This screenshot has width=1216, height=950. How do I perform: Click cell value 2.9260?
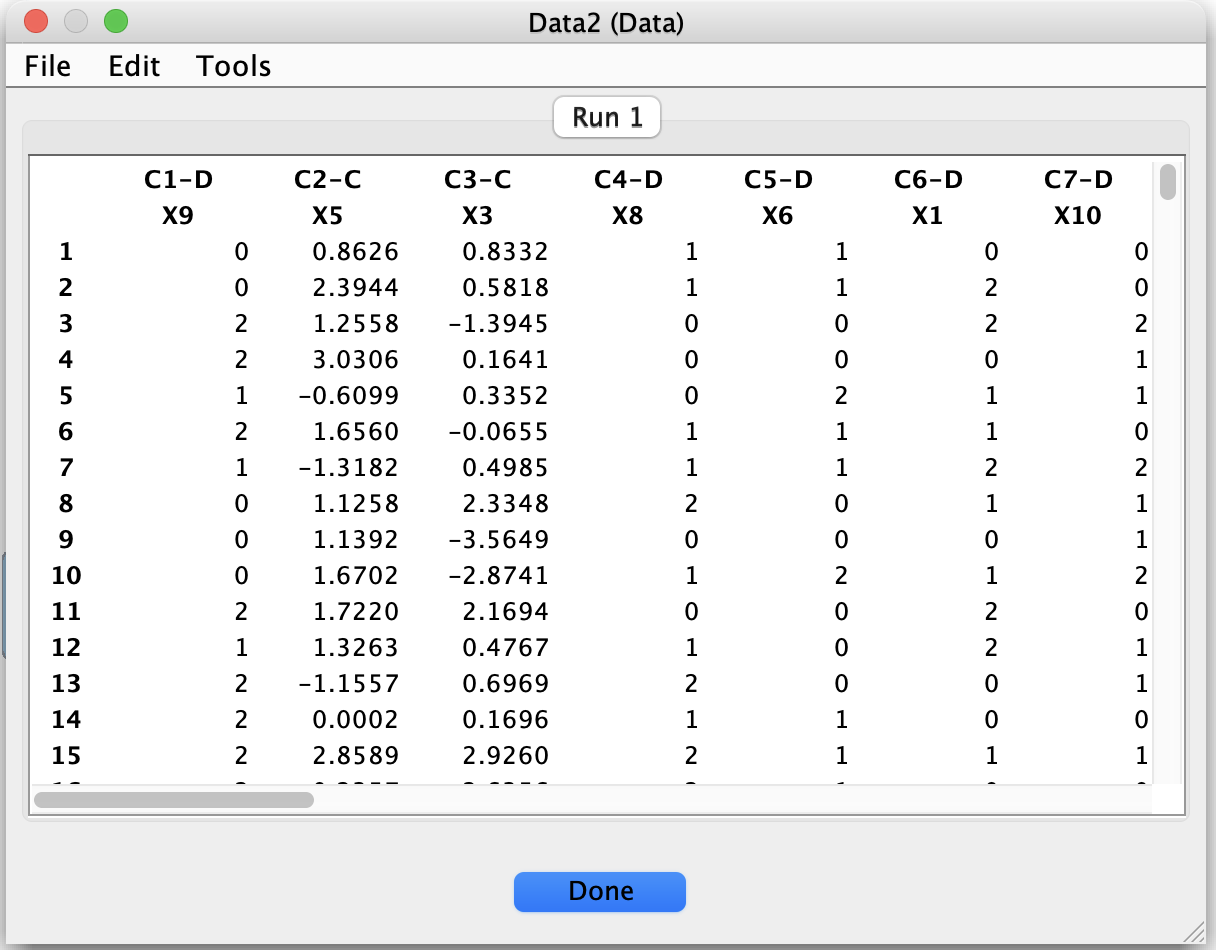tap(505, 756)
